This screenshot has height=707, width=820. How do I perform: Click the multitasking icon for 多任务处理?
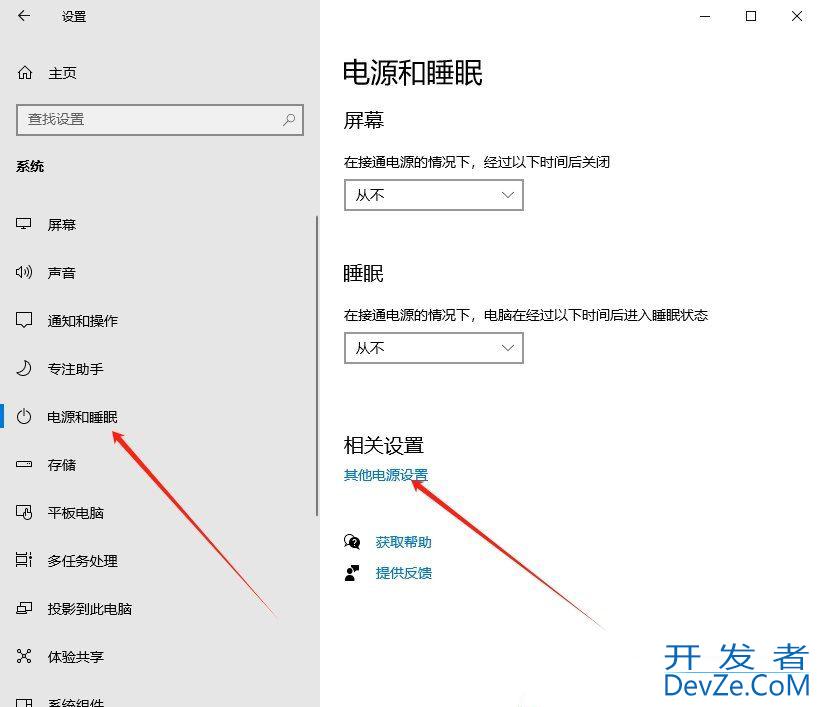24,560
